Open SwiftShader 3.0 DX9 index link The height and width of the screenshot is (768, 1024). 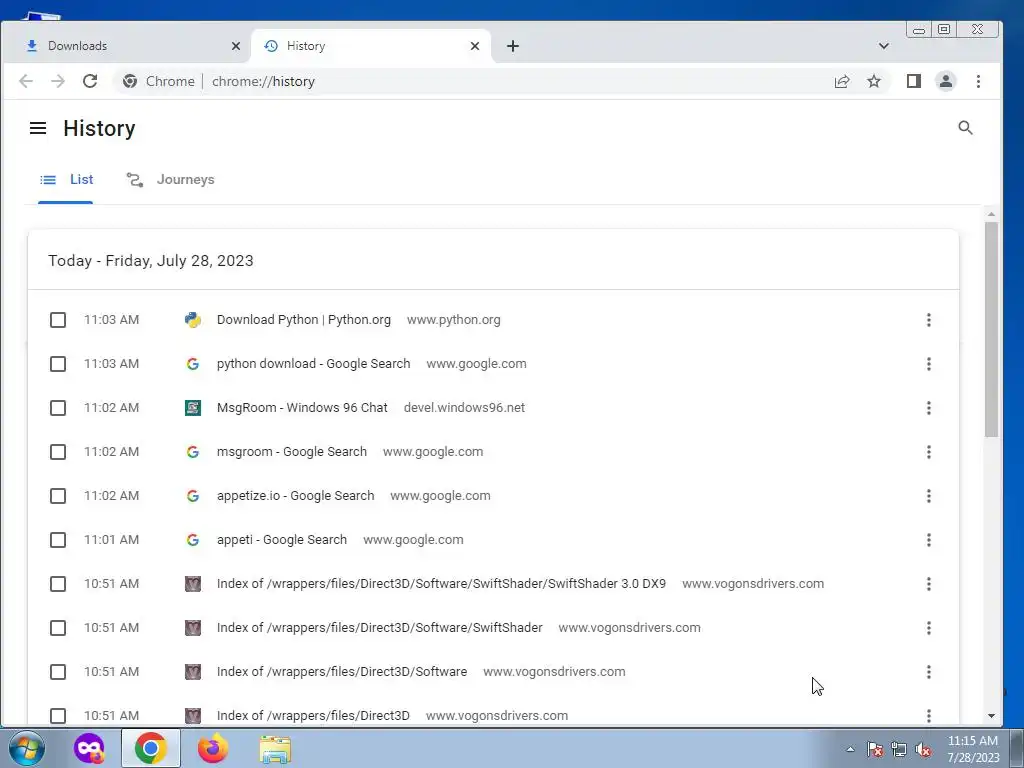point(441,584)
